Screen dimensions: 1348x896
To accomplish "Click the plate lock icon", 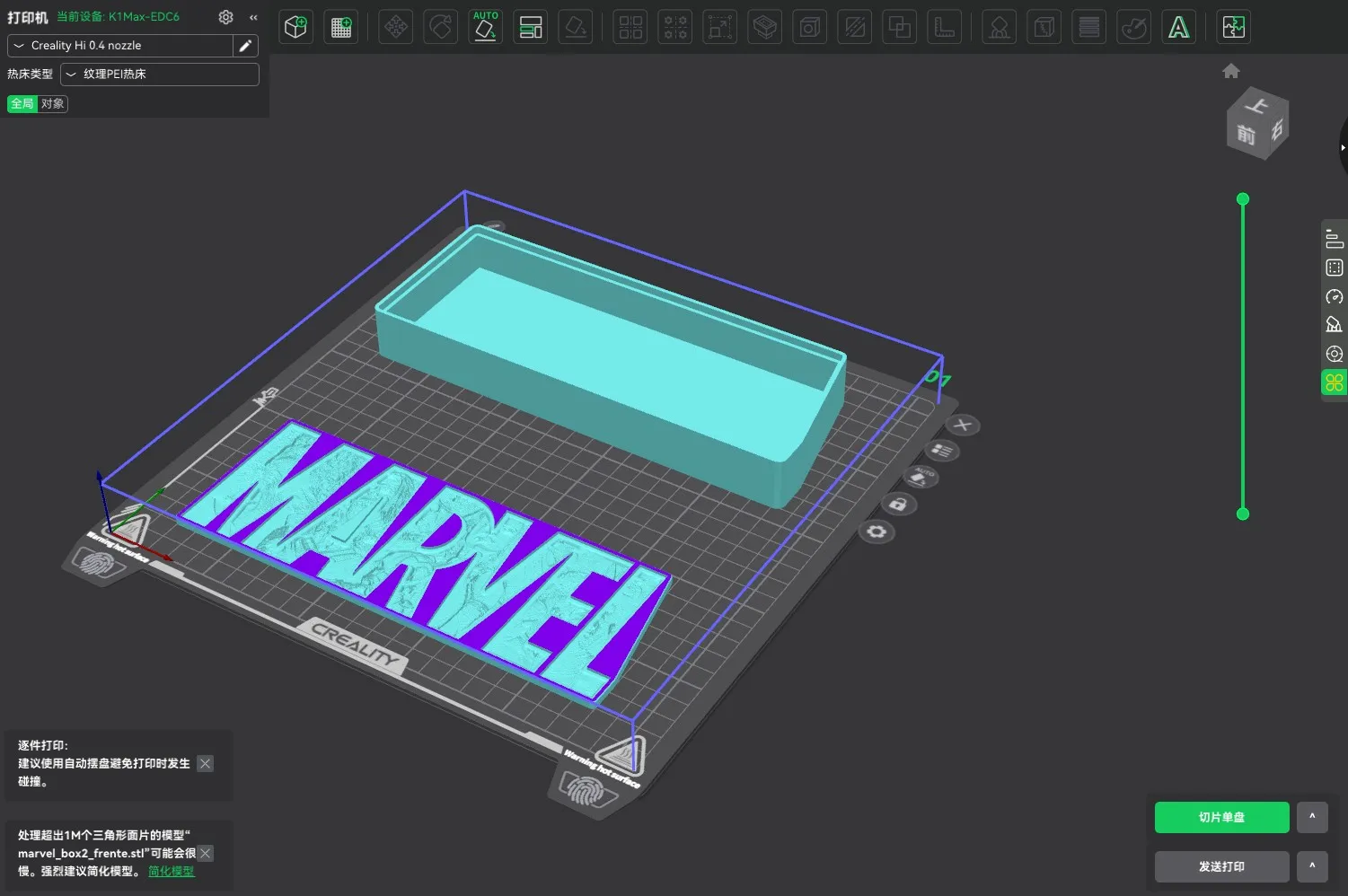I will (x=897, y=505).
